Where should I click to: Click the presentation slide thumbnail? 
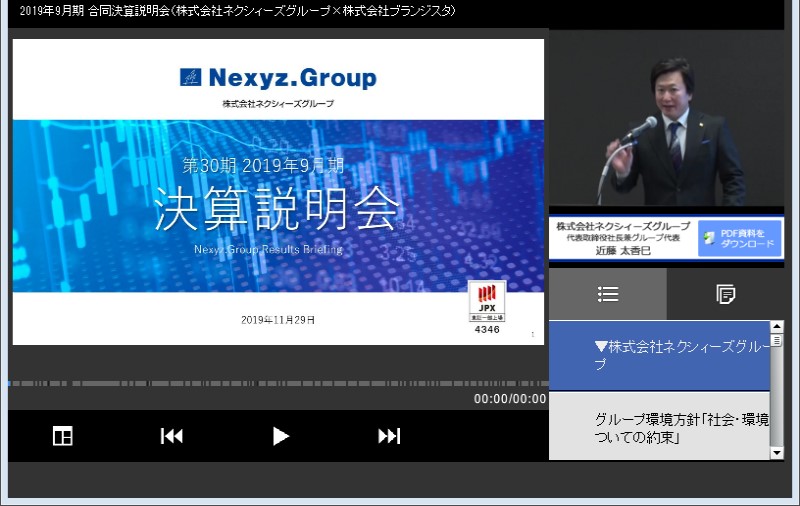click(278, 192)
